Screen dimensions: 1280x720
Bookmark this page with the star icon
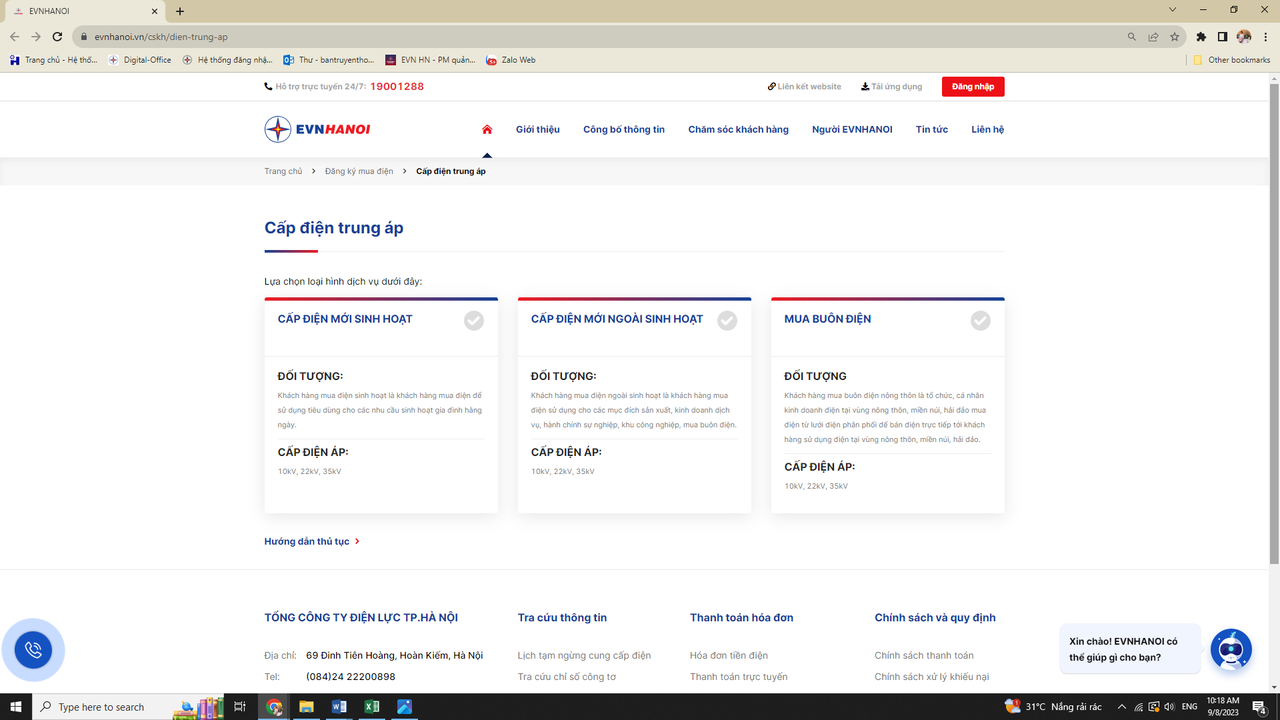(1175, 37)
